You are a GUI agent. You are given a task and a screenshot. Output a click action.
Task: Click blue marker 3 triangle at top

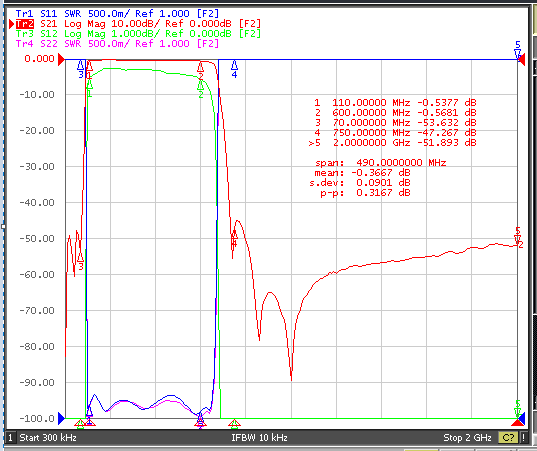(x=81, y=65)
